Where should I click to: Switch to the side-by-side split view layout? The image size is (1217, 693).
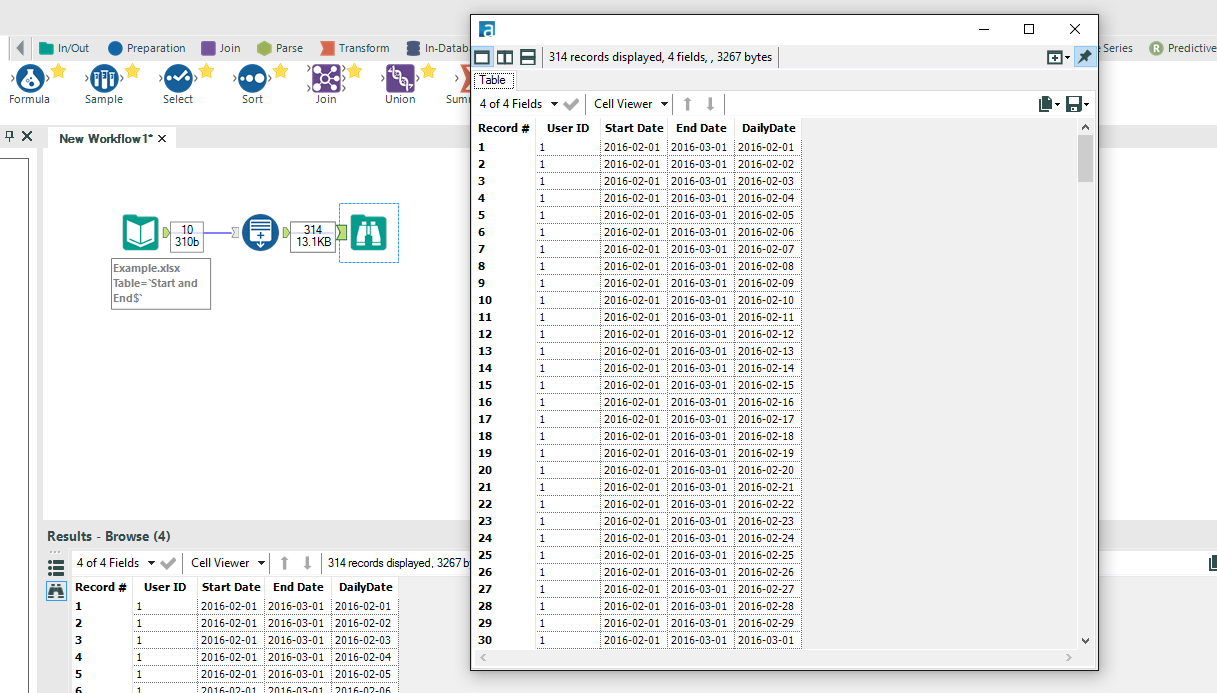[x=505, y=57]
